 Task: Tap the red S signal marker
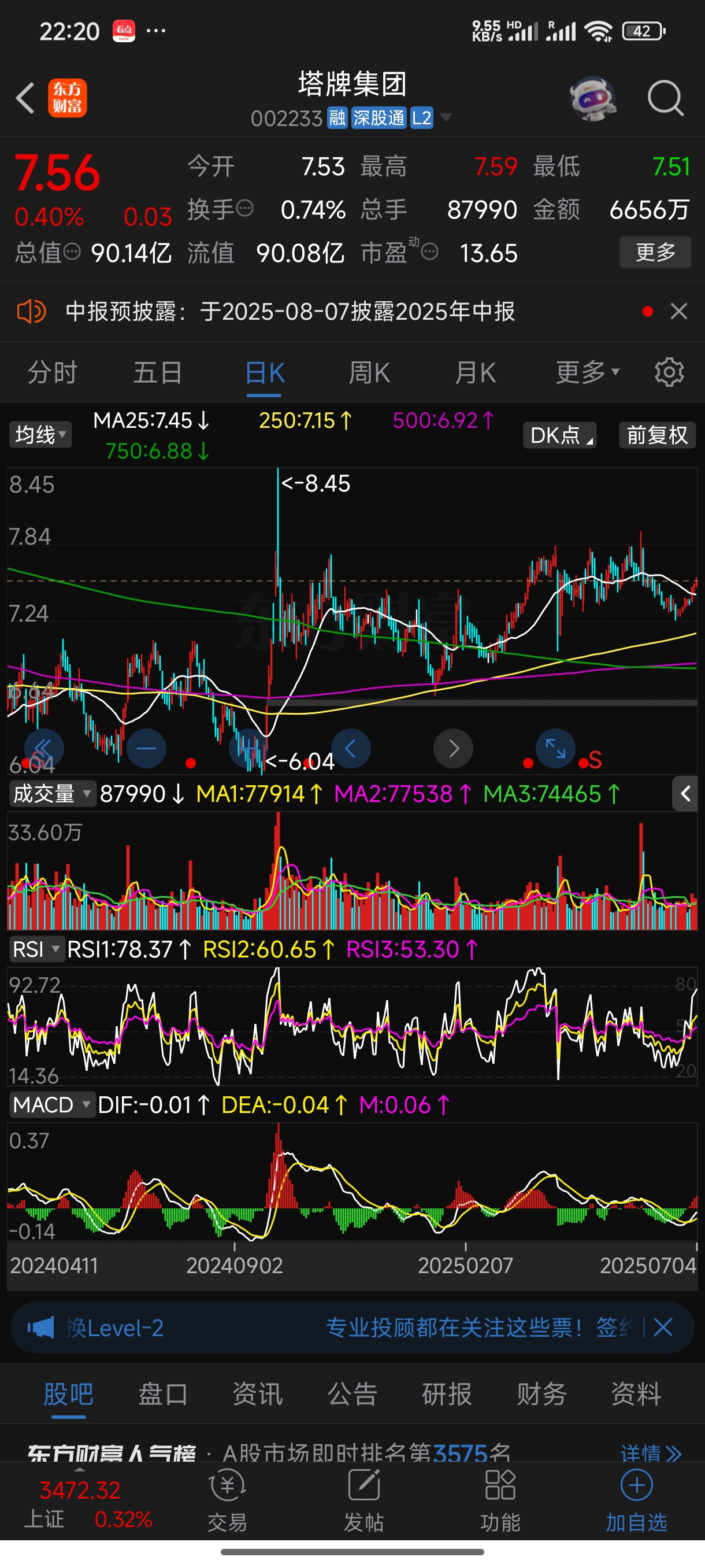coord(594,760)
